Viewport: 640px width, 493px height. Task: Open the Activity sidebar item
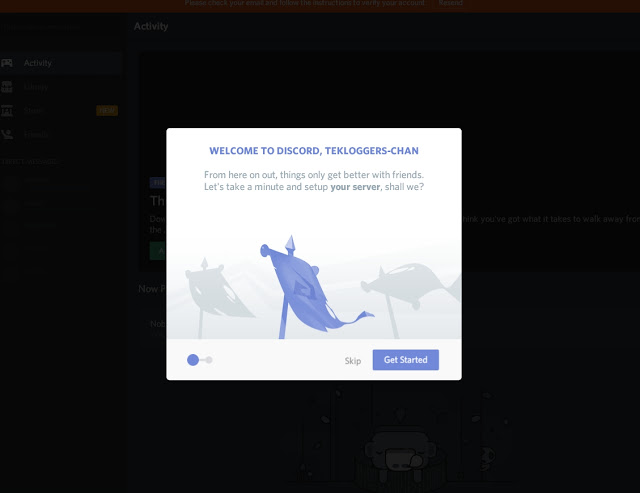61,63
